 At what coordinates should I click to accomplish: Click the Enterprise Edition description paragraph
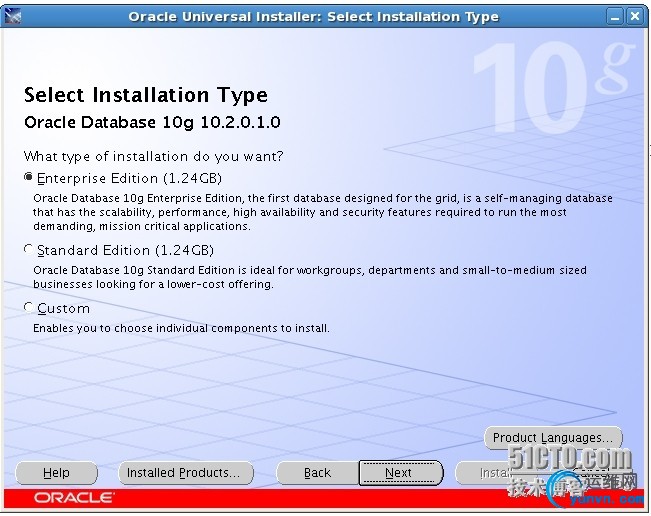pos(323,212)
